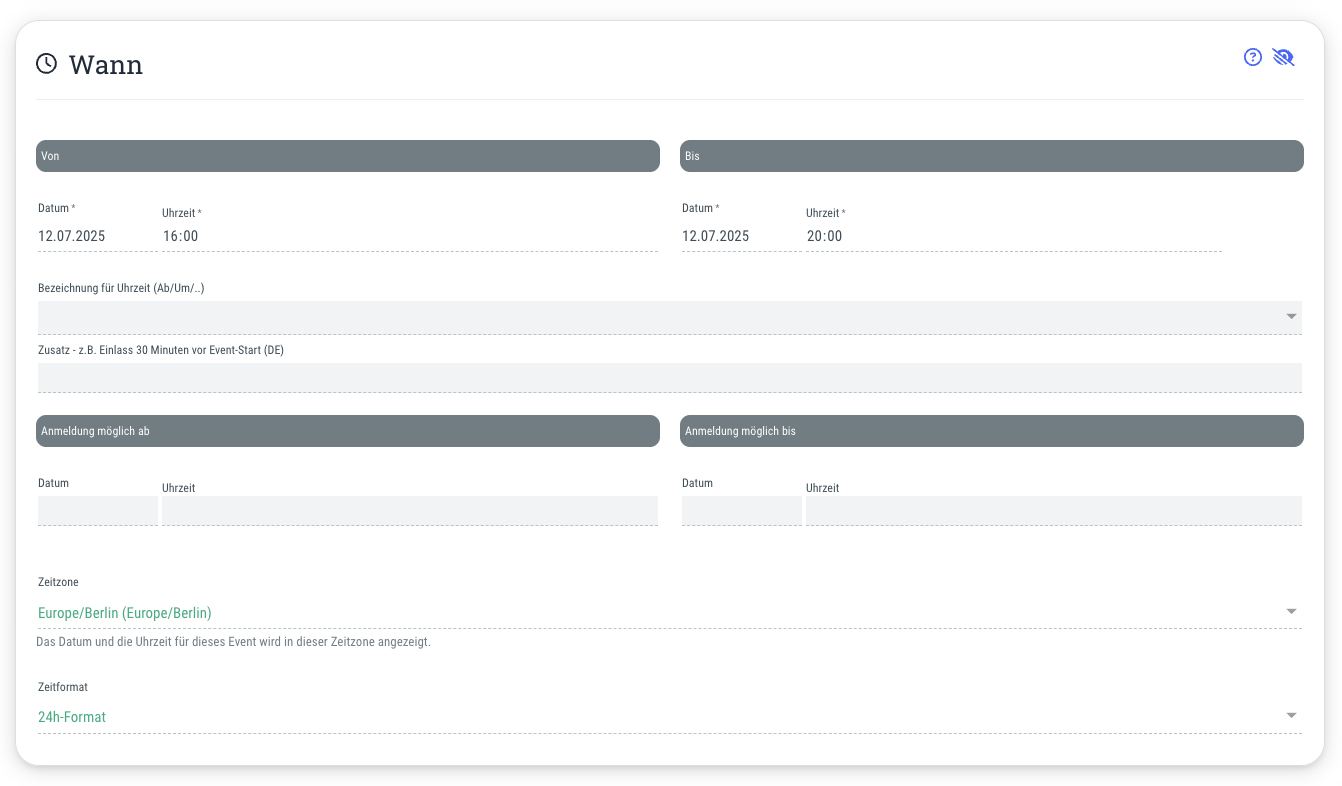Open the help question mark icon
This screenshot has height=786, width=1342.
point(1252,57)
